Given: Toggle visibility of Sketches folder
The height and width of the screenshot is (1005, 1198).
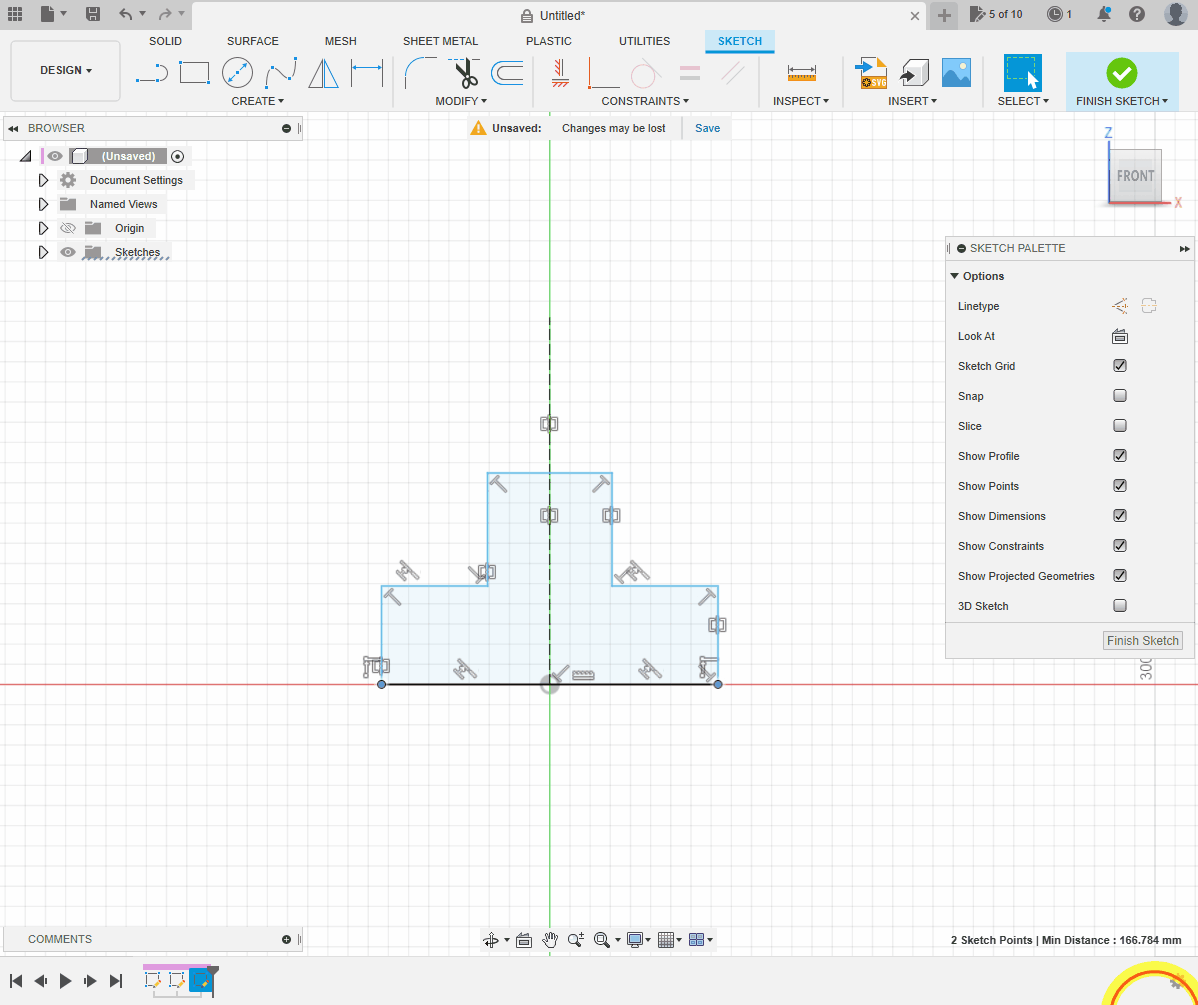Looking at the screenshot, I should click(68, 252).
